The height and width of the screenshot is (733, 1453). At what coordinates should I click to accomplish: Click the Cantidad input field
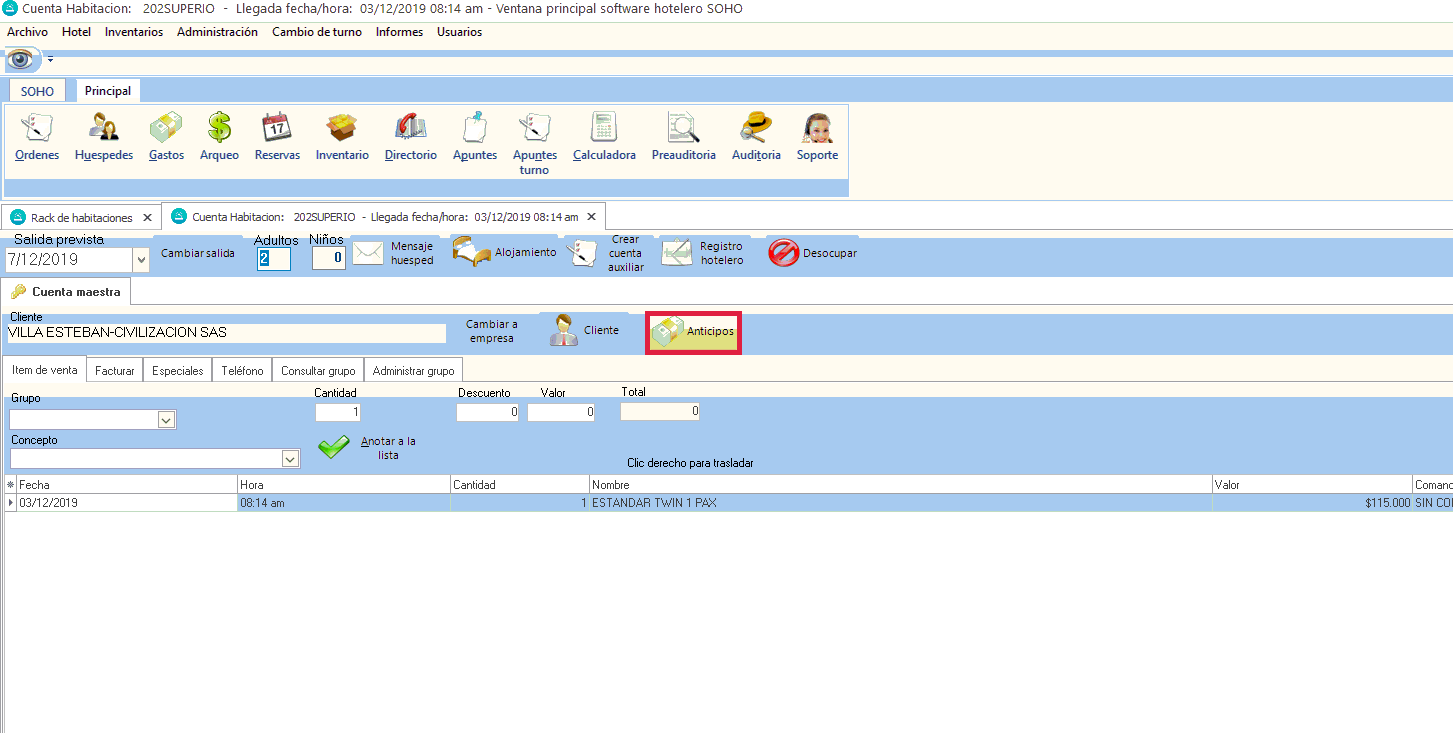[x=338, y=412]
